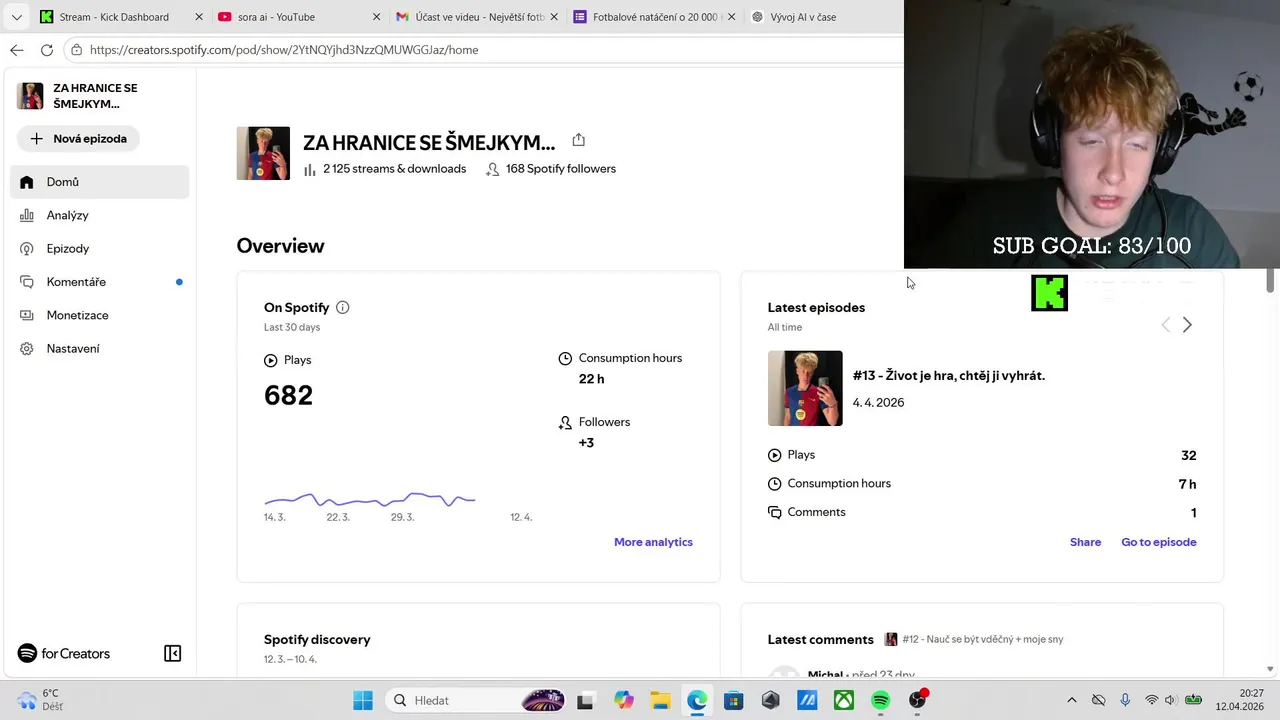This screenshot has height=720, width=1280.
Task: Click the Consumption hours clock icon in On Spotify
Action: 565,358
